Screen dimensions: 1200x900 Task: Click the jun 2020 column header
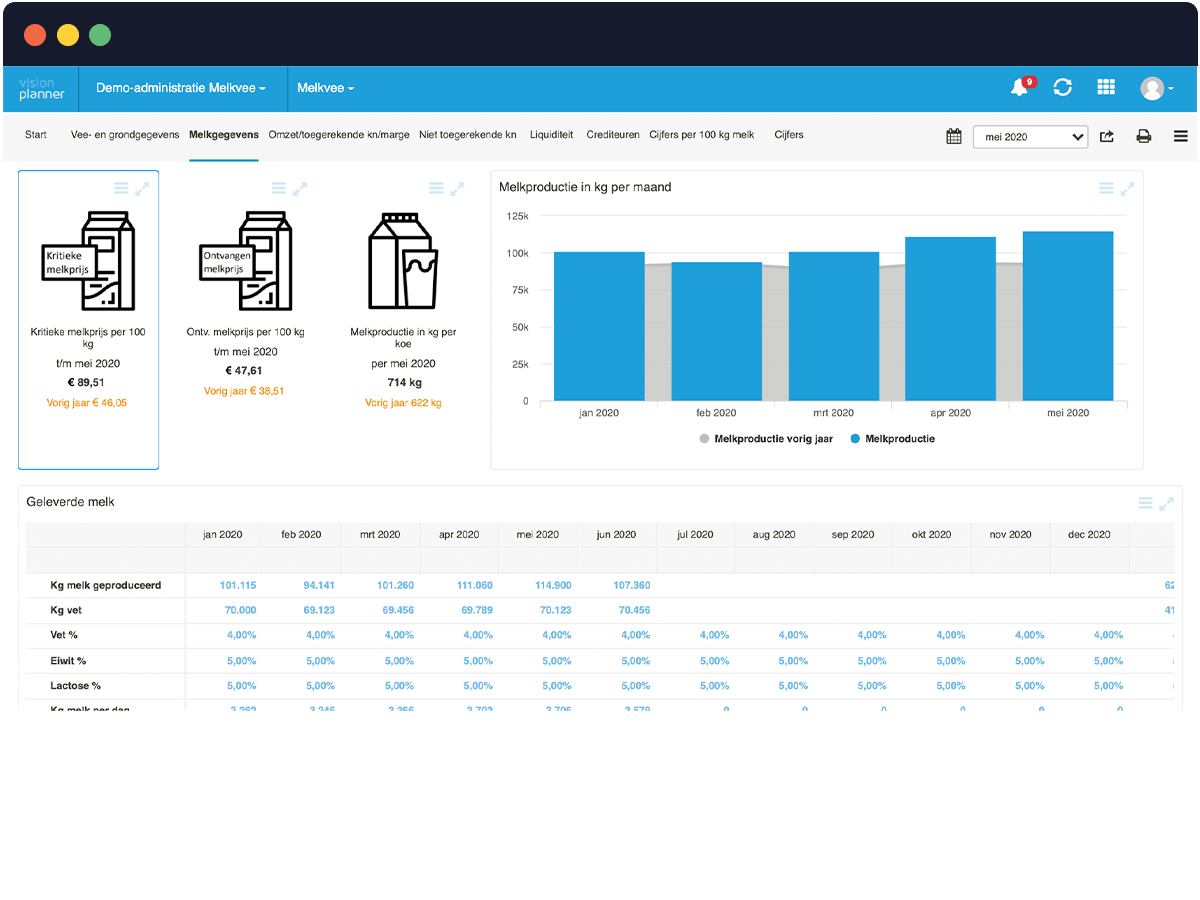pos(616,535)
